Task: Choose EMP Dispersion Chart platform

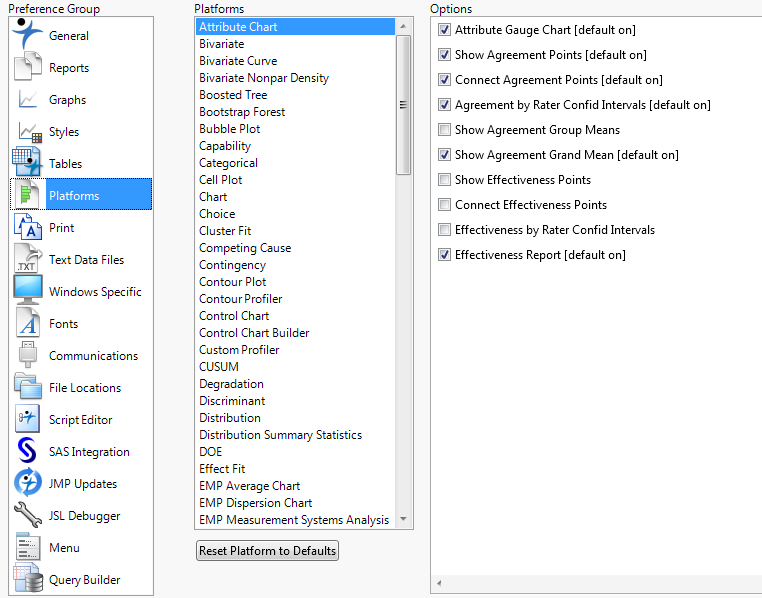Action: pos(295,503)
